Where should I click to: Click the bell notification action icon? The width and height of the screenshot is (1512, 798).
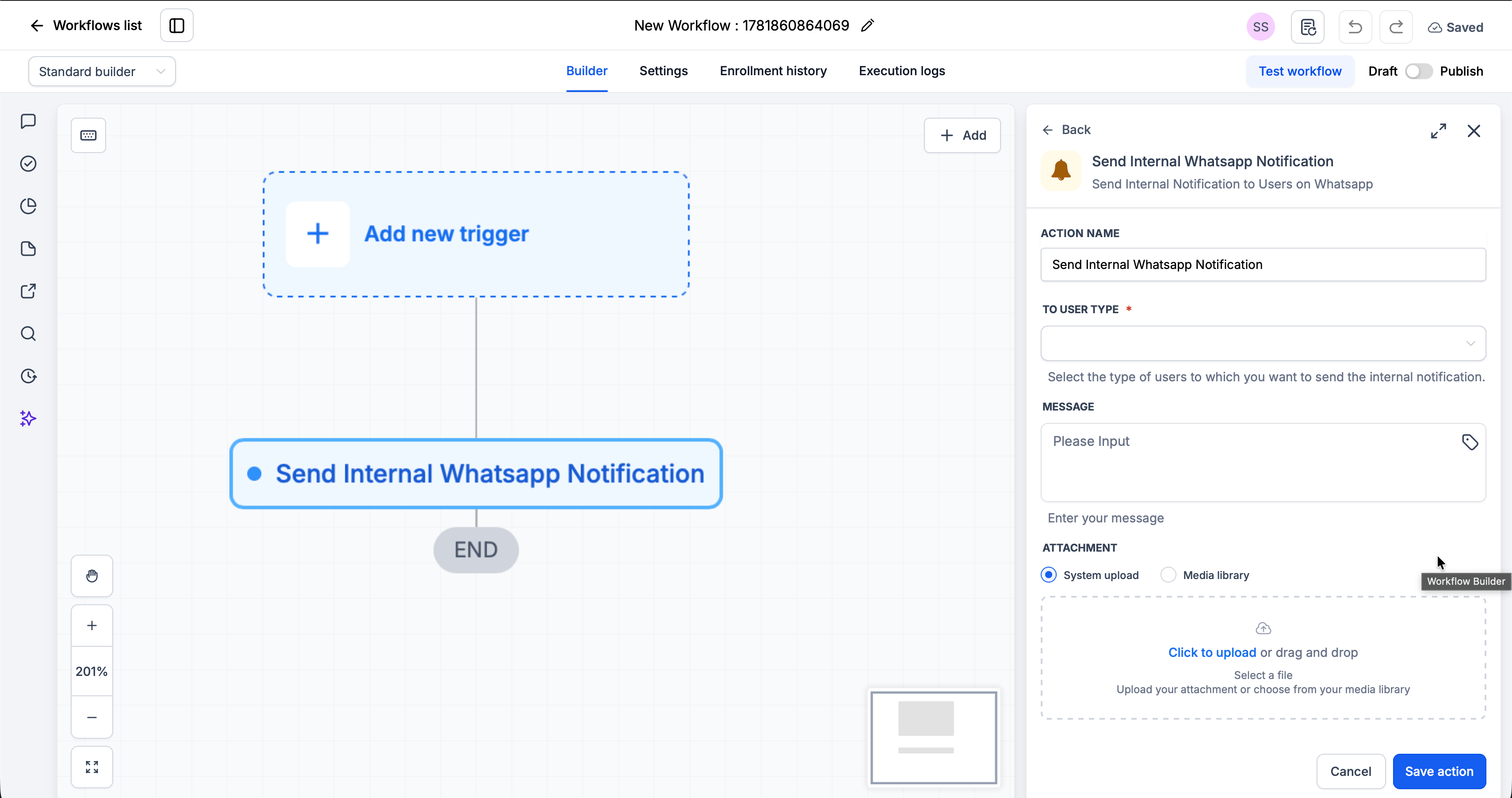1061,171
